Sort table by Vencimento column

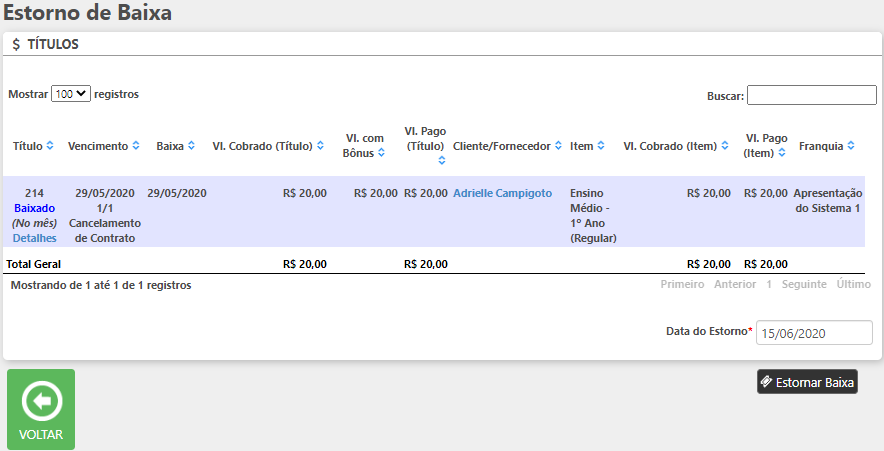136,146
